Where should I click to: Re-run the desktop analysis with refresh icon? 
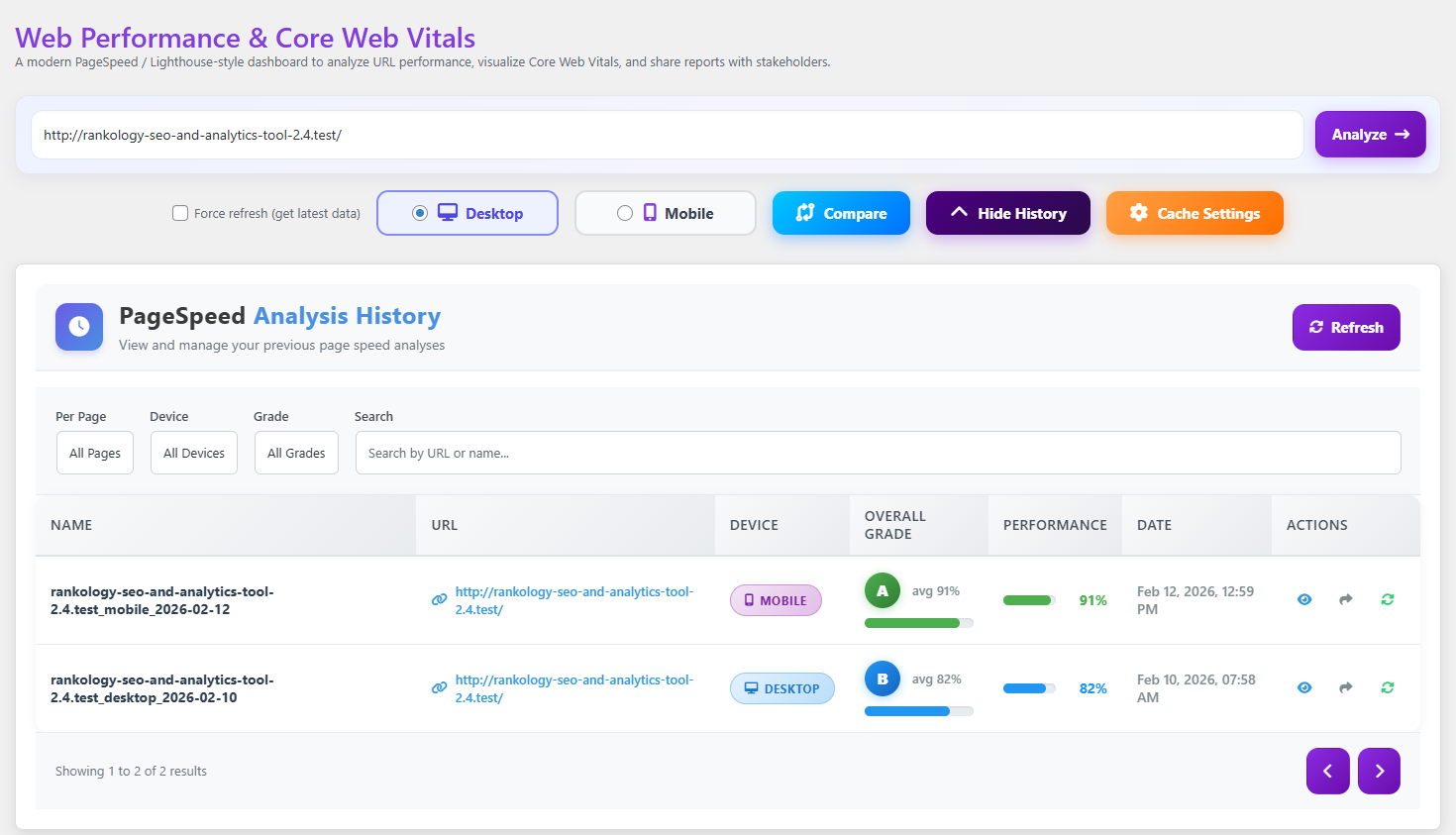(1388, 687)
